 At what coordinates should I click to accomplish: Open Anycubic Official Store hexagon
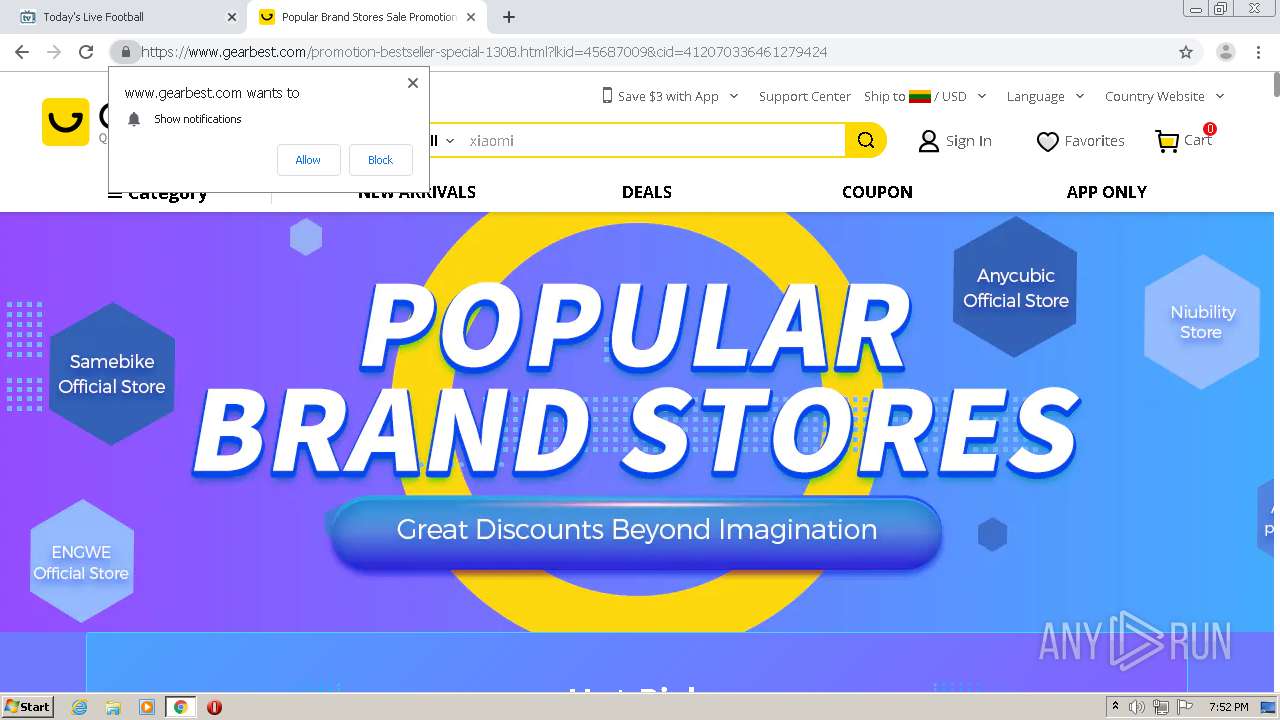pos(1015,288)
